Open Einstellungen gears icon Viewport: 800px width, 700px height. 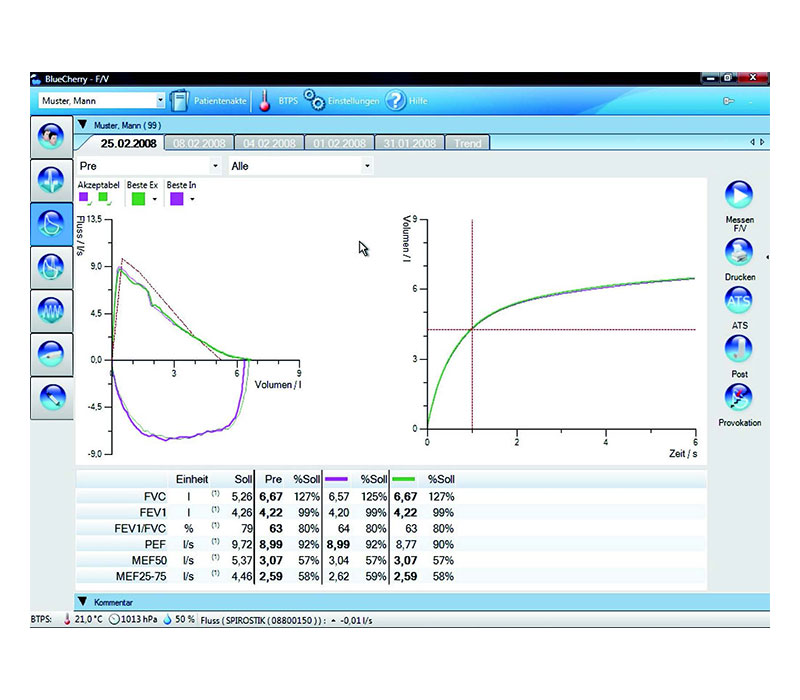coord(315,101)
